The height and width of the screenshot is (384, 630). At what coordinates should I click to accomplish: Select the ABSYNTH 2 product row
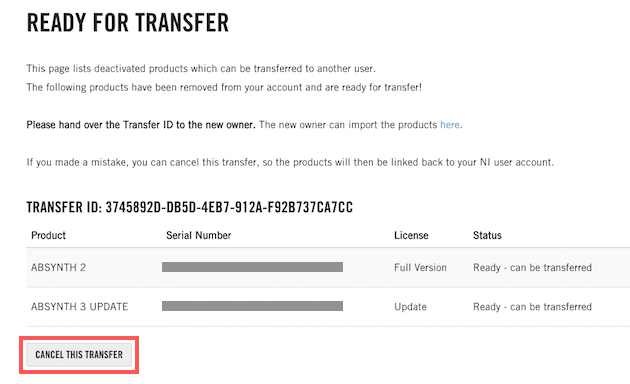pos(328,268)
